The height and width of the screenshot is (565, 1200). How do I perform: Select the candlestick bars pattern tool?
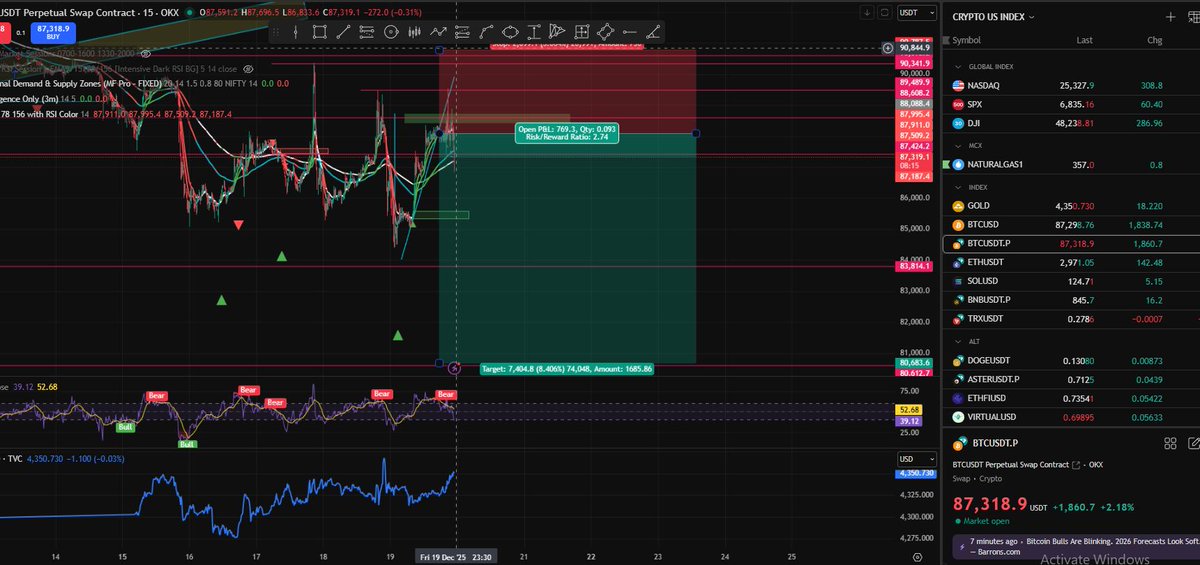pos(414,31)
